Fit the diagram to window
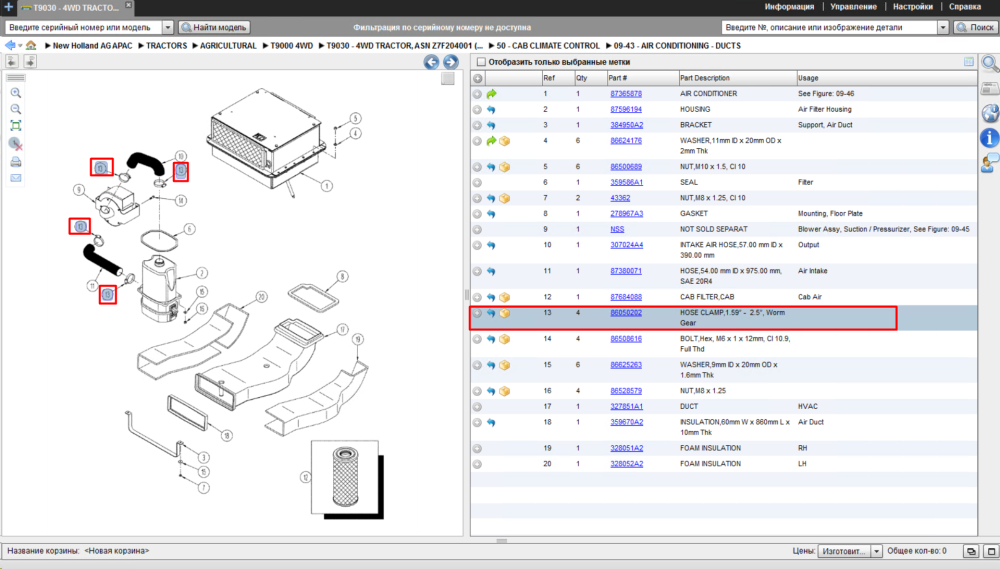The width and height of the screenshot is (1000, 569). (x=16, y=126)
